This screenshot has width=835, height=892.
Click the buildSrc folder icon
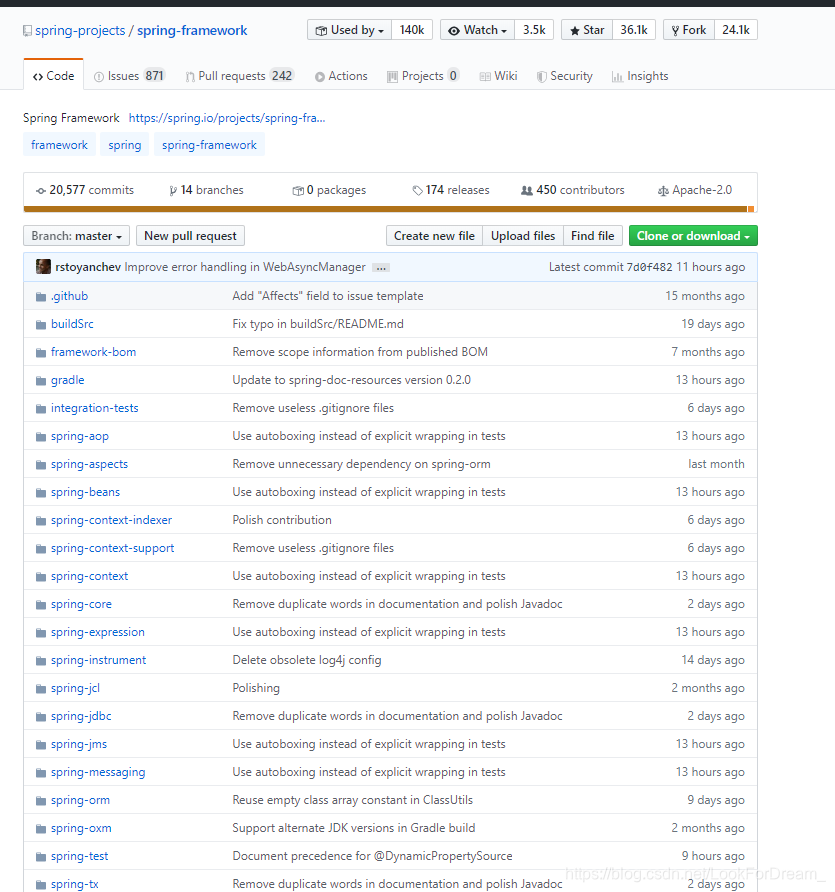[40, 324]
